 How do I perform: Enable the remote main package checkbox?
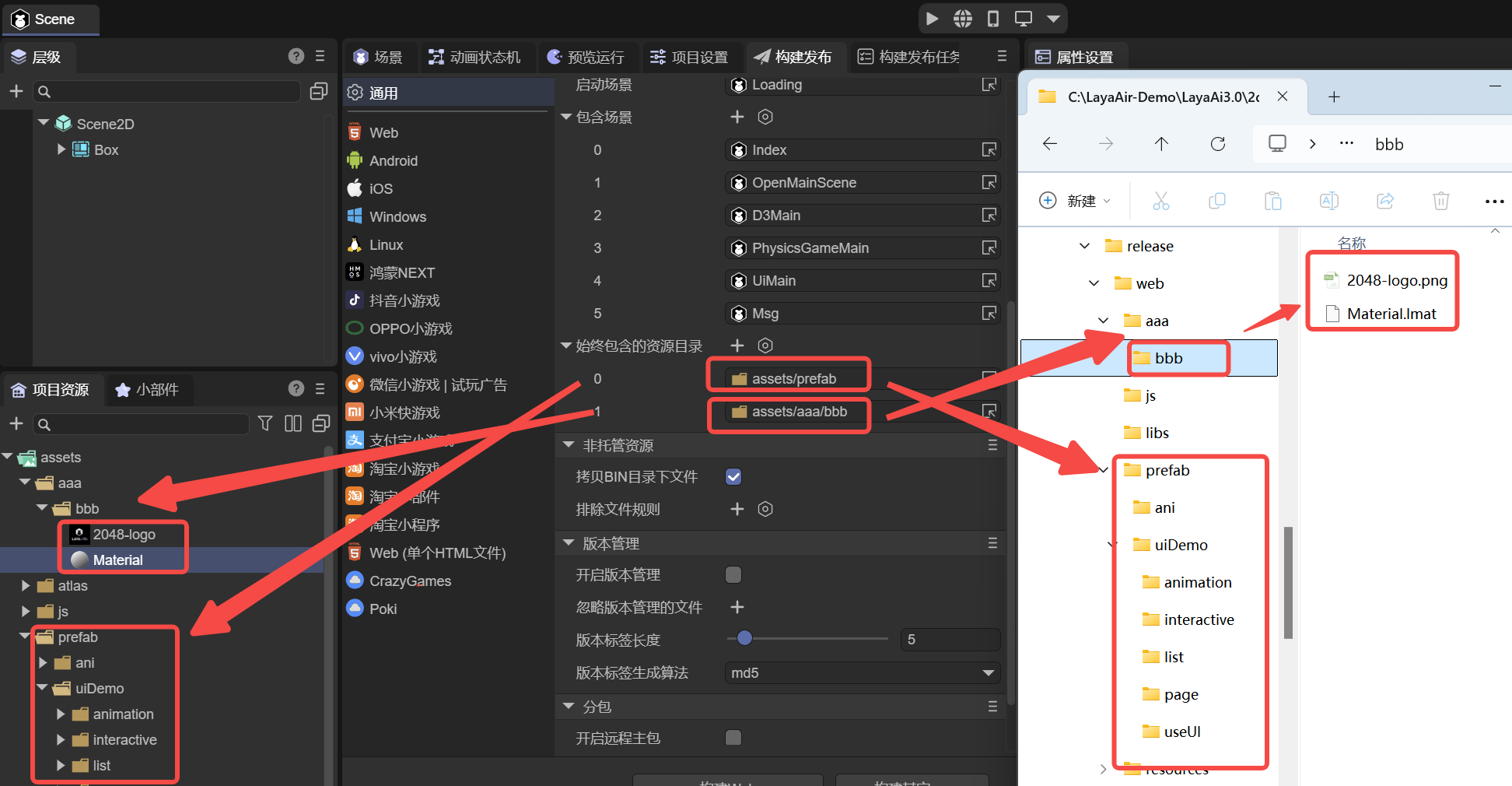(x=733, y=738)
